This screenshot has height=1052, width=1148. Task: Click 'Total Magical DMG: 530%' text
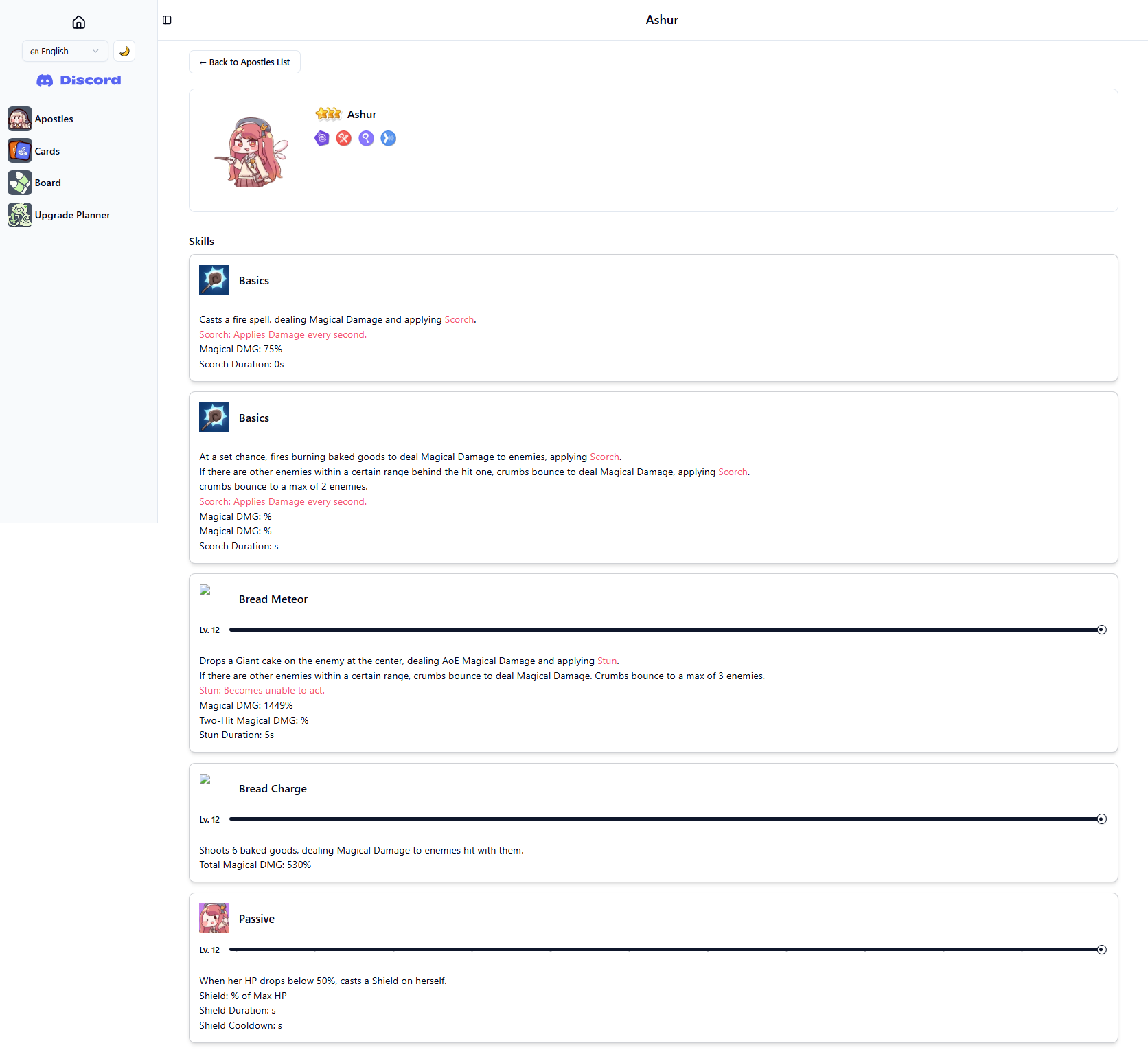point(255,865)
